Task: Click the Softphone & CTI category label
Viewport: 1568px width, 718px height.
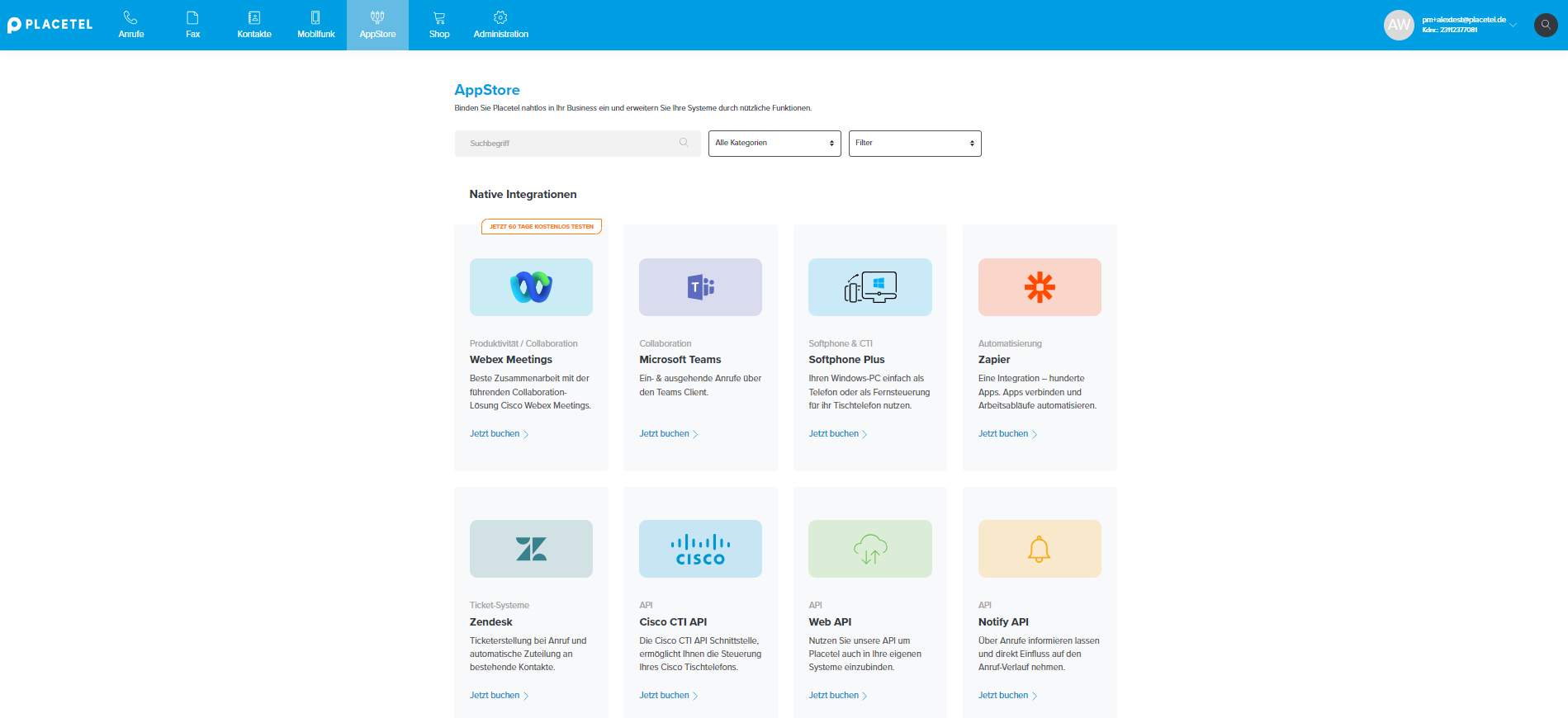Action: pyautogui.click(x=841, y=343)
